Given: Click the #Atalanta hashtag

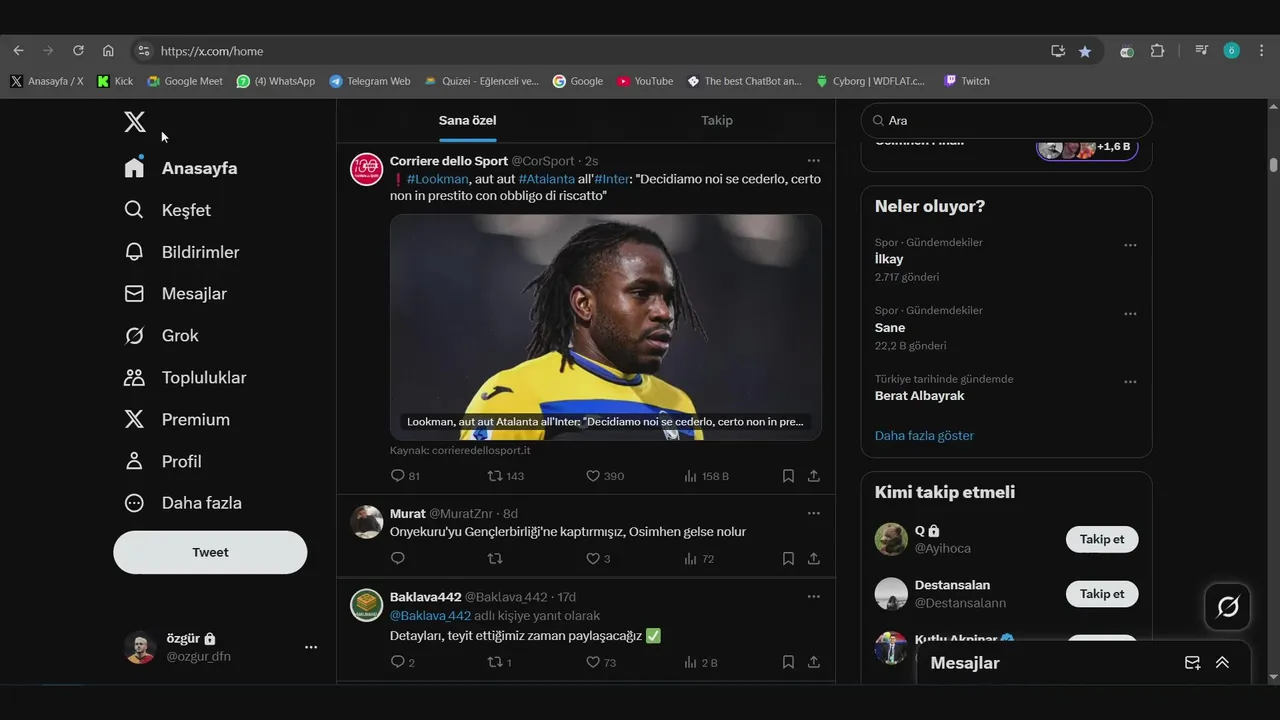Looking at the screenshot, I should pyautogui.click(x=547, y=179).
